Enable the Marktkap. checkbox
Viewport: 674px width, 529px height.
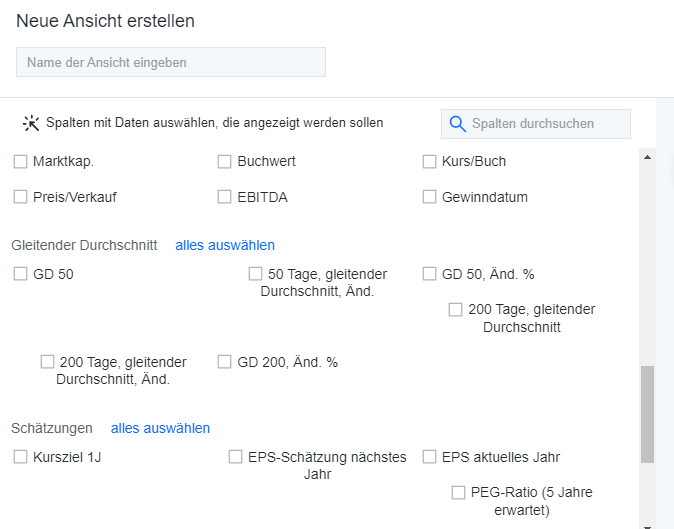click(21, 161)
